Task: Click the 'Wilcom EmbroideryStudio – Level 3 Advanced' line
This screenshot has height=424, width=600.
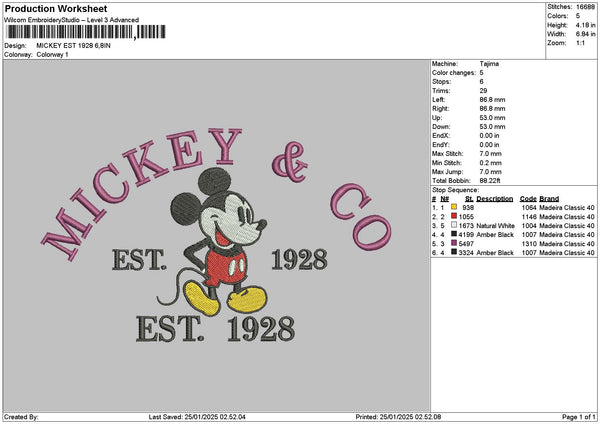Action: click(x=72, y=20)
